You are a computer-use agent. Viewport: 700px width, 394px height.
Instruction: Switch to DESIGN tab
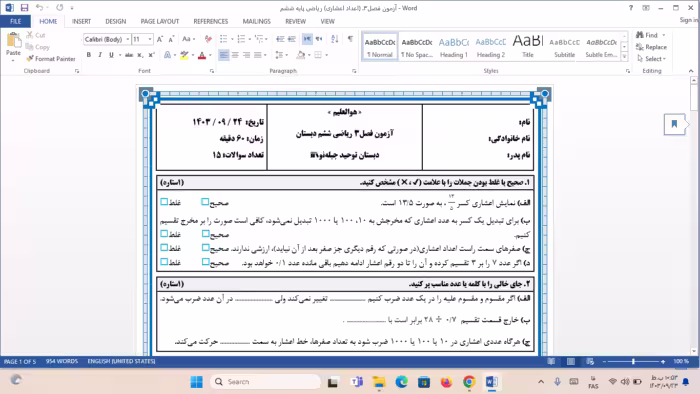[116, 21]
